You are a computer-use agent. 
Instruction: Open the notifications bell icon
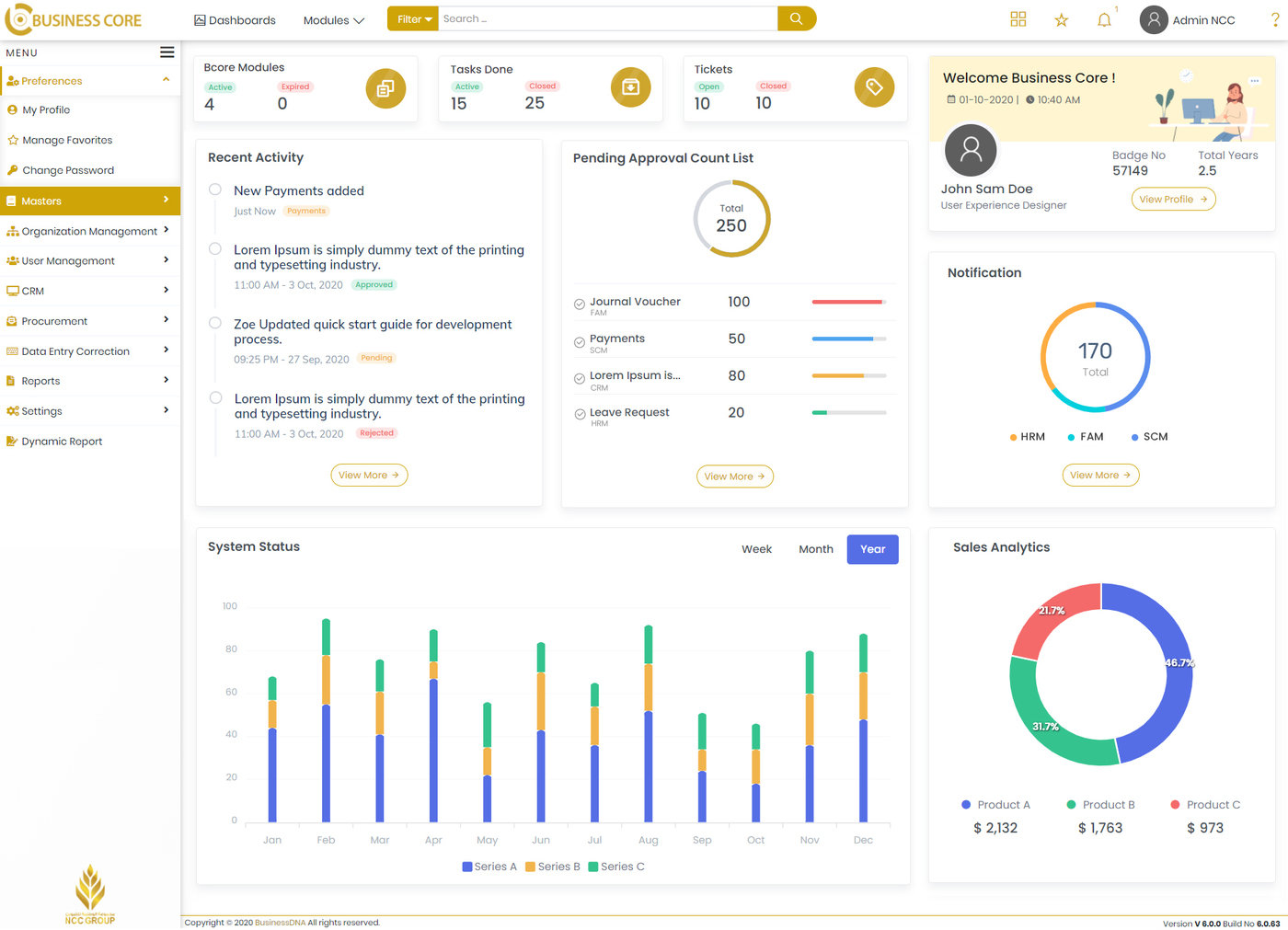click(1104, 19)
